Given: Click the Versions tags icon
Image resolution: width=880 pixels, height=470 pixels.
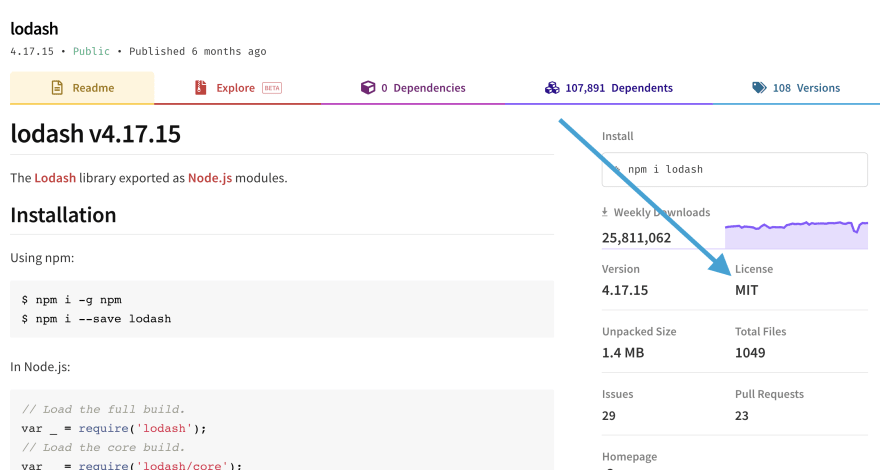Looking at the screenshot, I should [759, 88].
